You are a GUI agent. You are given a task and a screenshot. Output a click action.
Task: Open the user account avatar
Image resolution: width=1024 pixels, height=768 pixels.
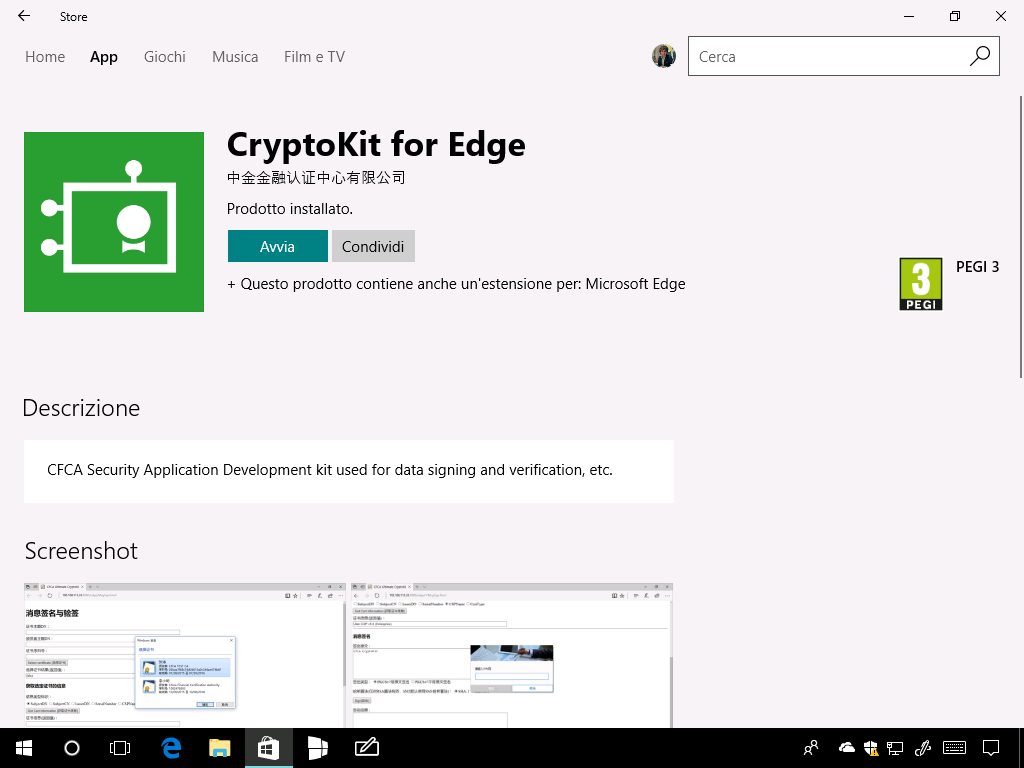tap(664, 56)
